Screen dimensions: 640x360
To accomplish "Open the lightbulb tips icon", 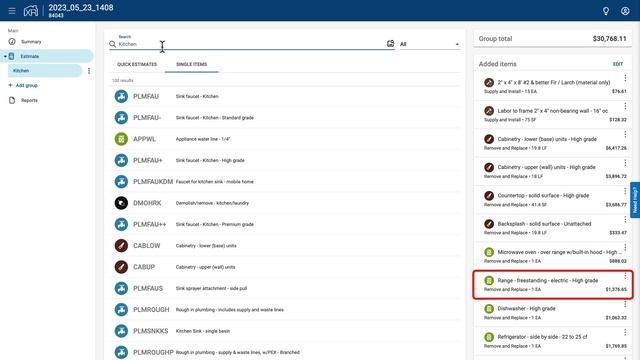I will click(606, 11).
